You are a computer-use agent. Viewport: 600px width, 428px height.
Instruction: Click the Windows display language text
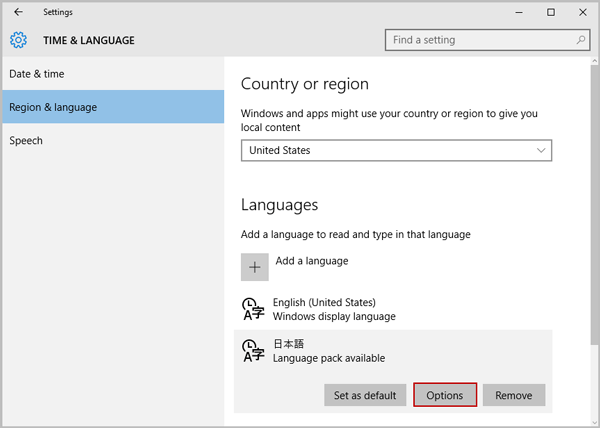tap(334, 316)
